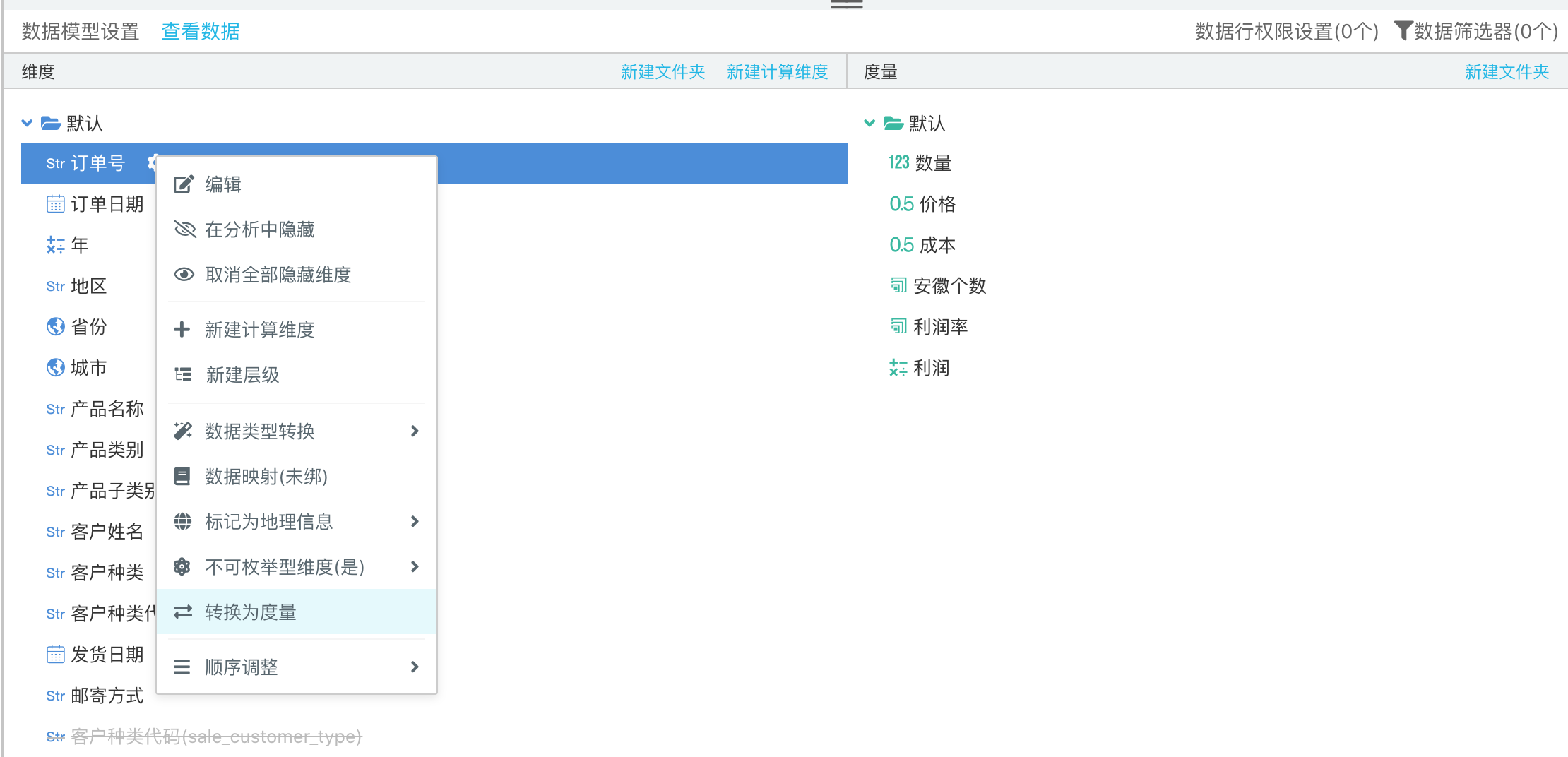Choose 编辑 from the context menu
1568x757 pixels.
[x=297, y=184]
